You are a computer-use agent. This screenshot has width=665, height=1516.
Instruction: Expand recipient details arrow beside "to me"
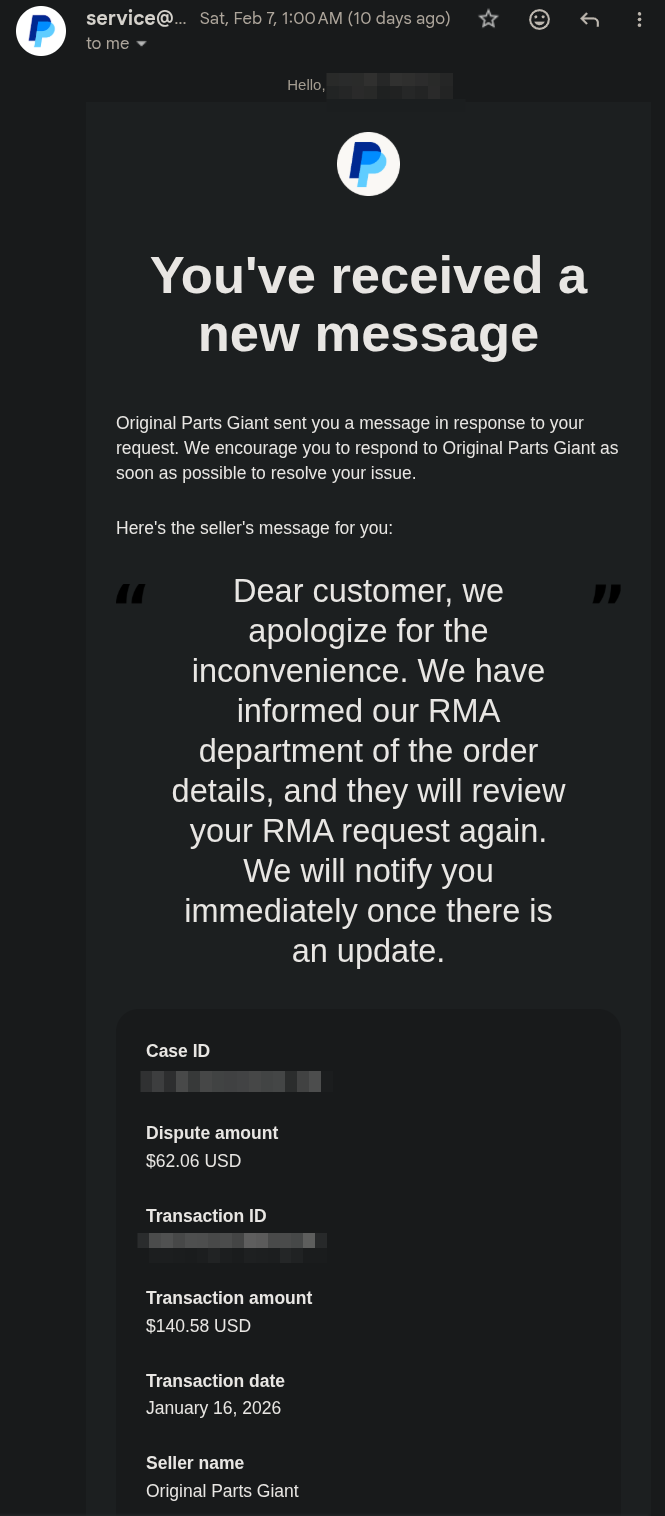pyautogui.click(x=141, y=44)
